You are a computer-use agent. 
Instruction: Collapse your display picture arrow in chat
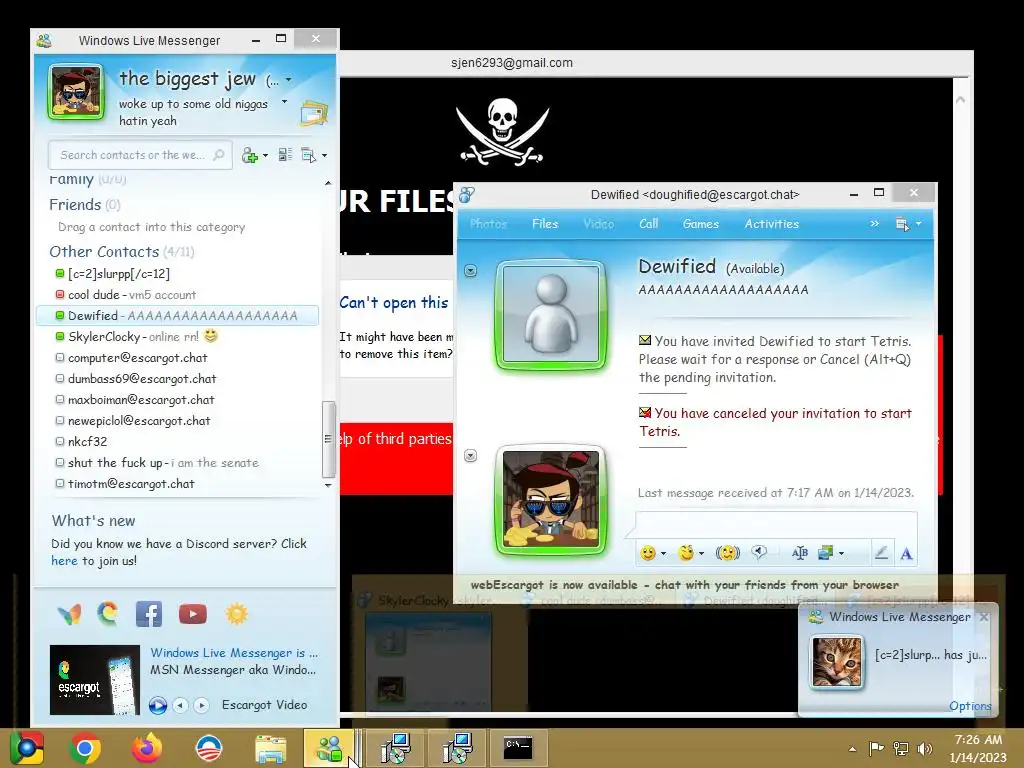coord(470,456)
